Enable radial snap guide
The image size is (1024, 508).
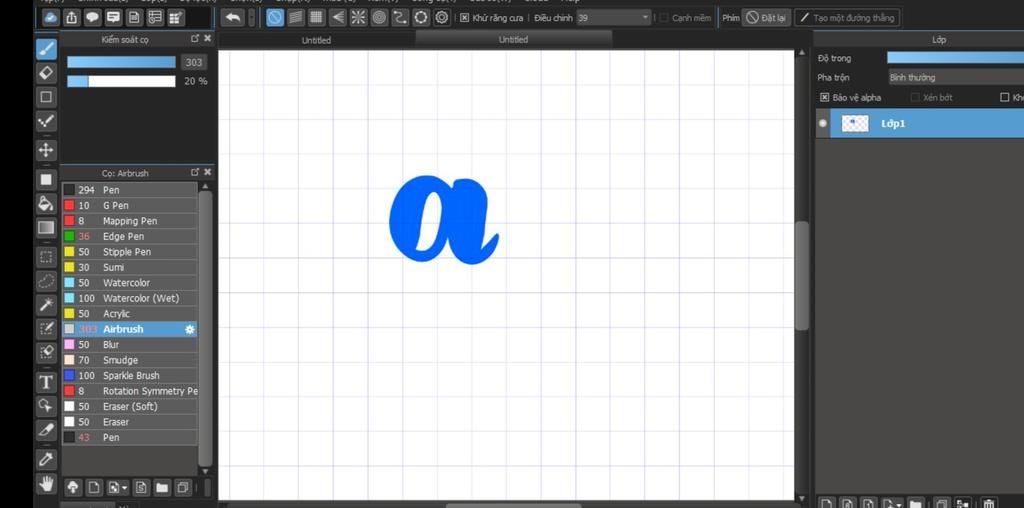point(358,18)
